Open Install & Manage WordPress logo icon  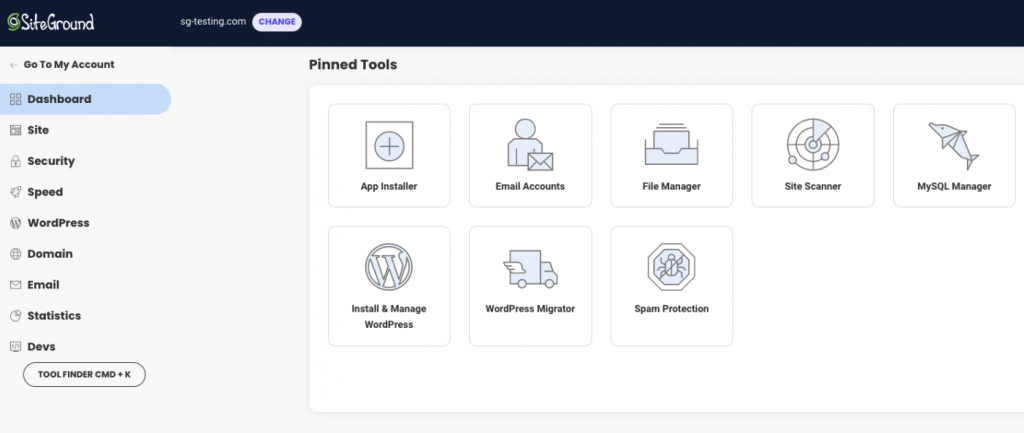tap(389, 267)
